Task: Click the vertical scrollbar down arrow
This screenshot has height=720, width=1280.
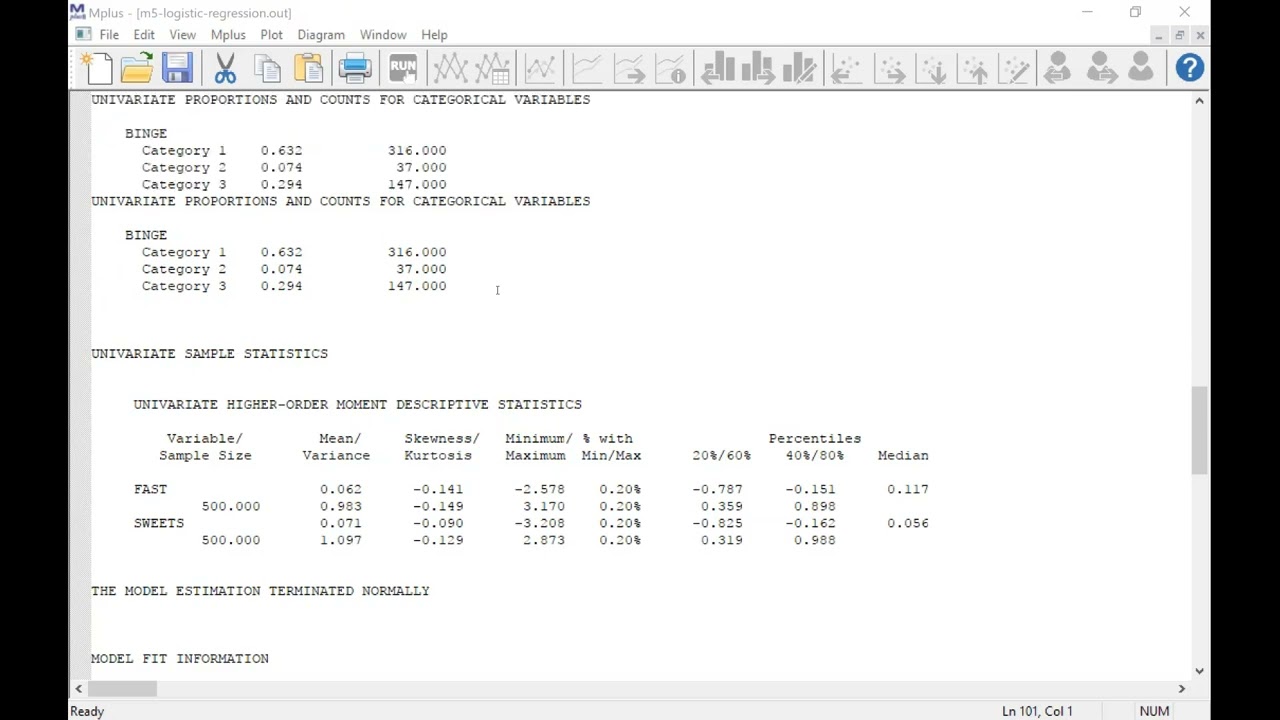Action: pos(1199,671)
